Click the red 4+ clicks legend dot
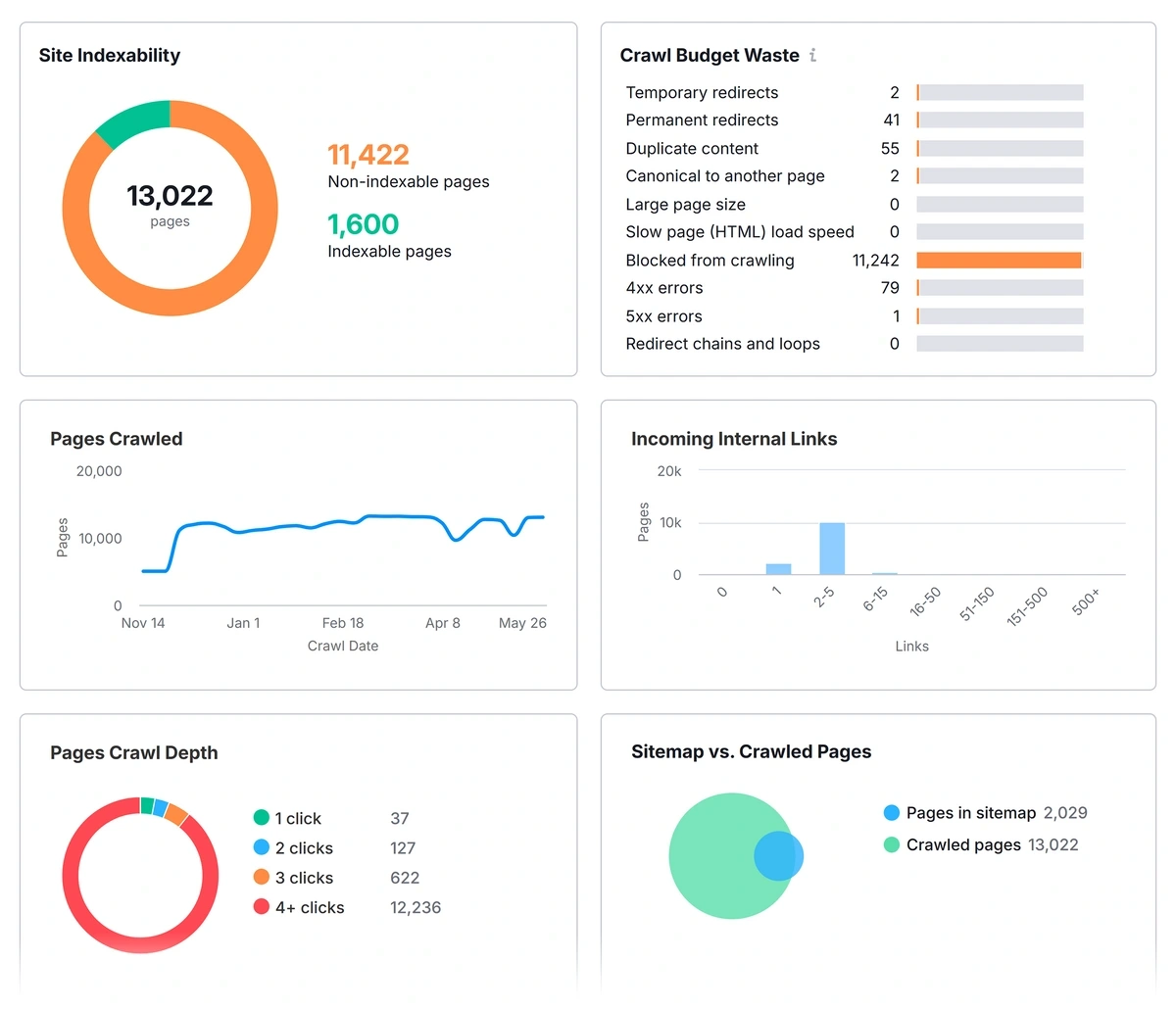 pos(261,907)
